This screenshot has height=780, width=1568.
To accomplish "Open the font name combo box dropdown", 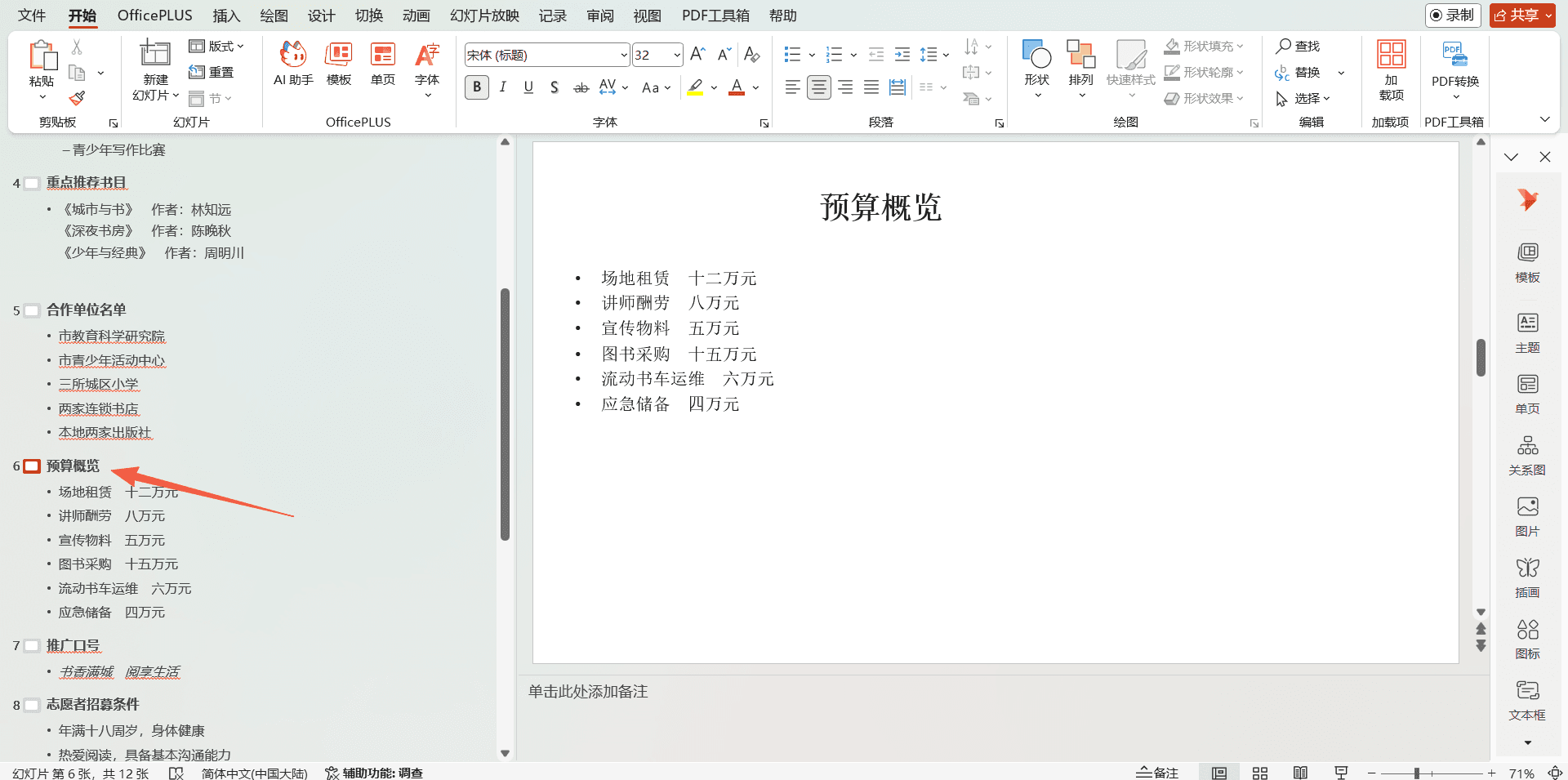I will 624,55.
